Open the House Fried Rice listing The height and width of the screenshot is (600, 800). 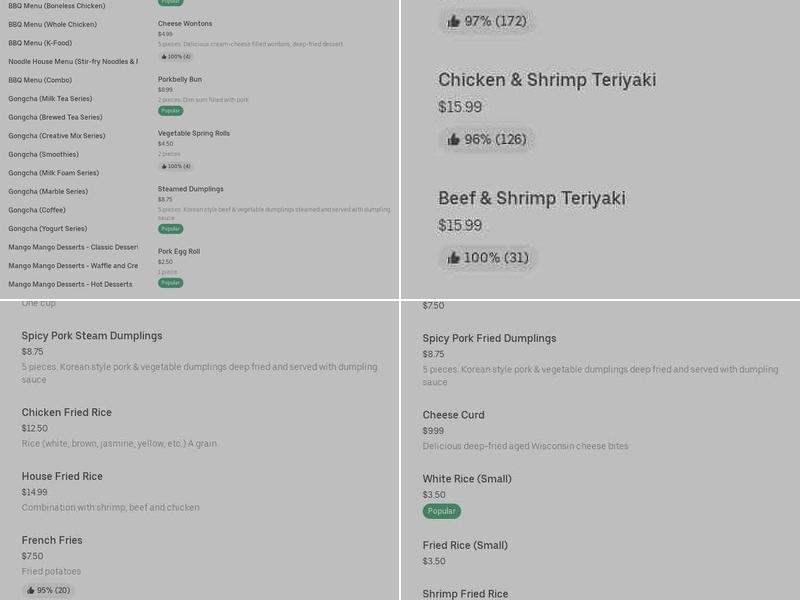[63, 476]
